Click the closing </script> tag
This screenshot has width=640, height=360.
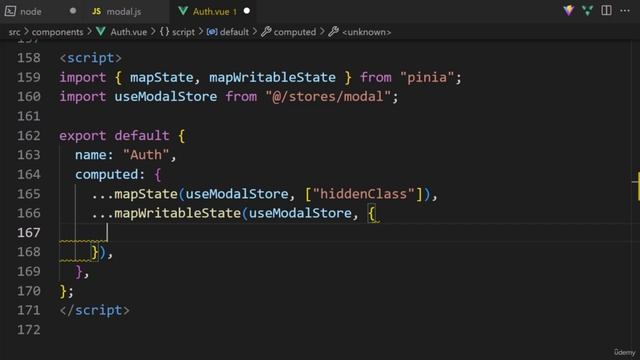tap(95, 310)
